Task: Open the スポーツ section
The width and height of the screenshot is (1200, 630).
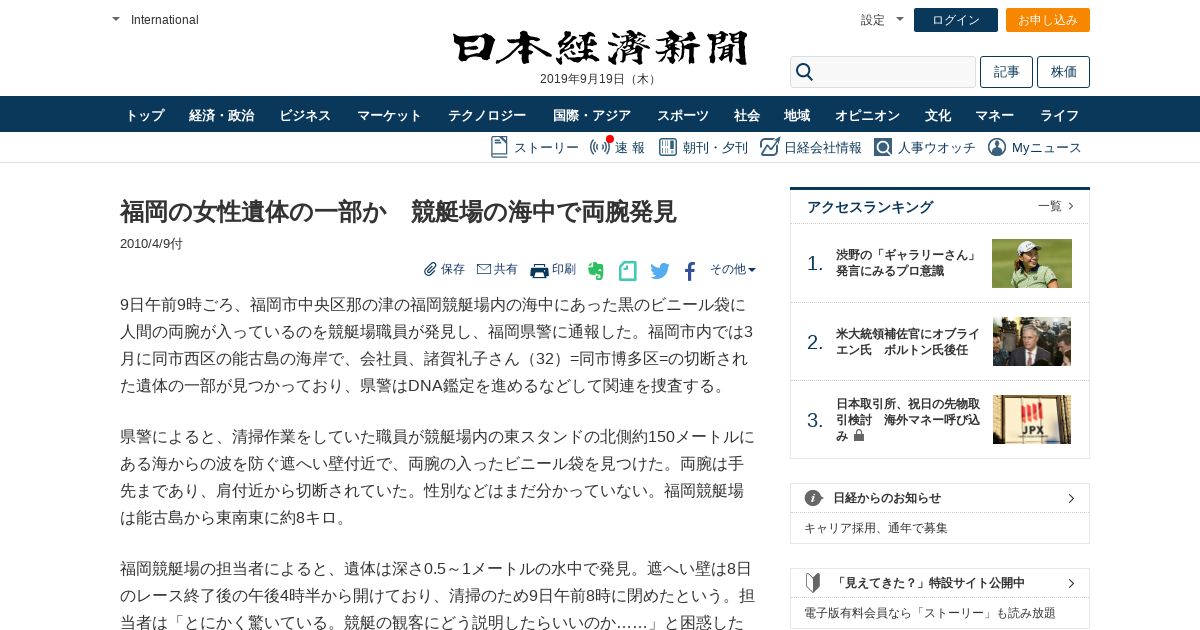Action: (x=683, y=115)
